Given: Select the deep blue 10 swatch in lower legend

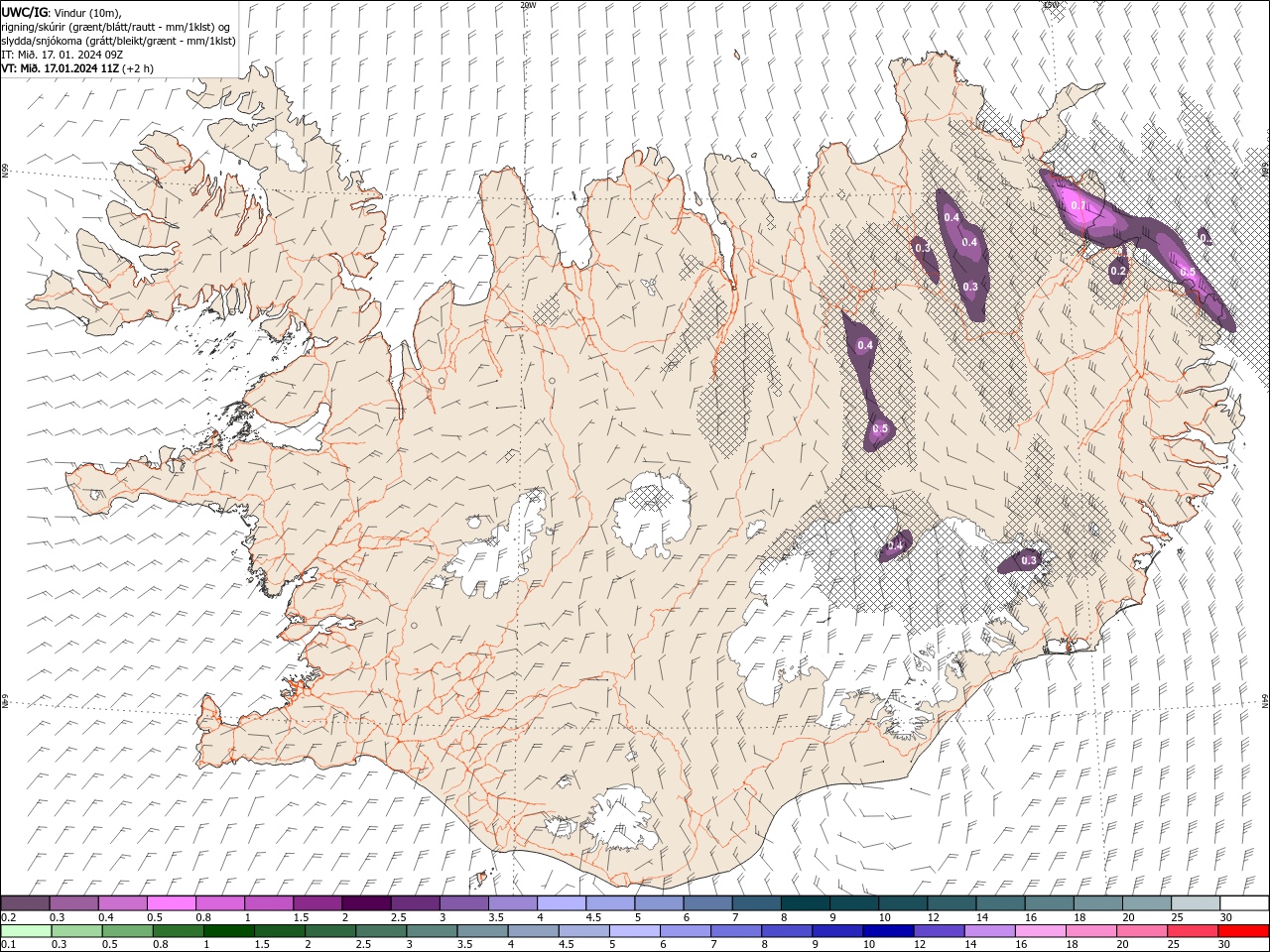Looking at the screenshot, I should (888, 931).
